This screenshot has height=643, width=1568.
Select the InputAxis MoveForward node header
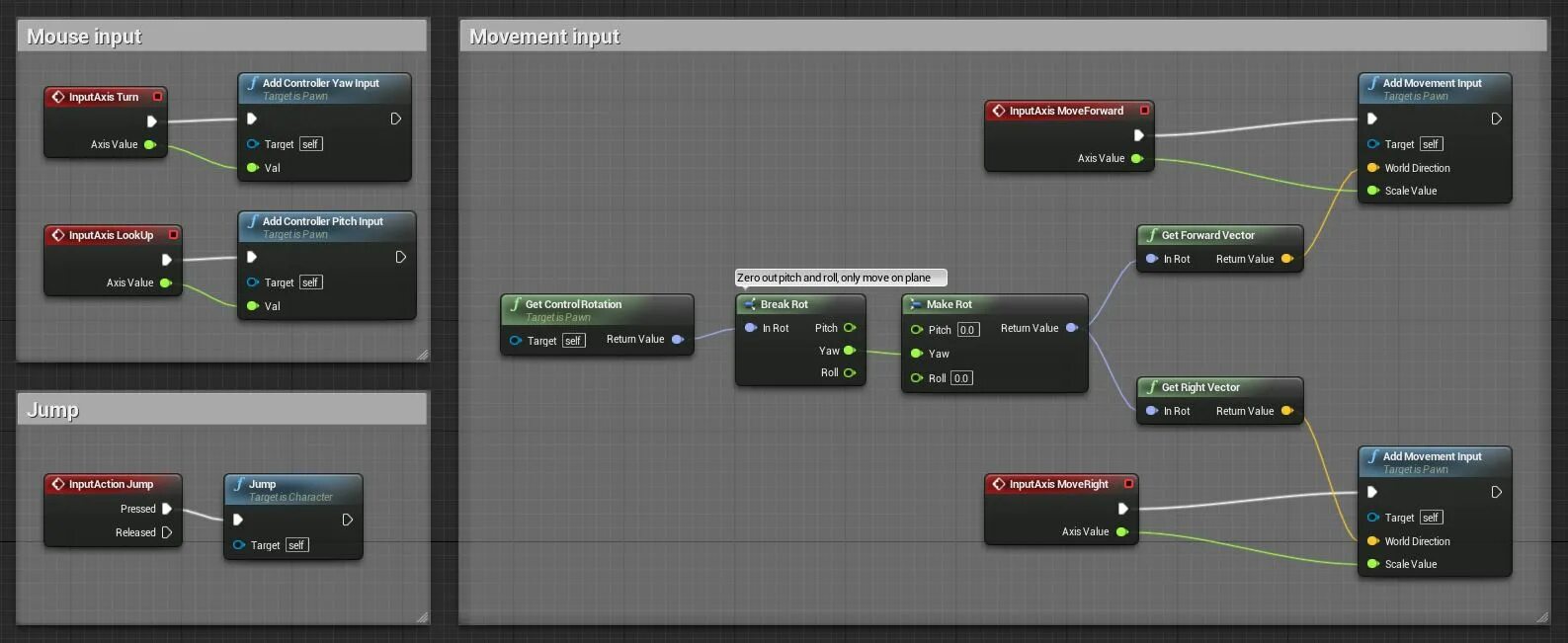1070,111
